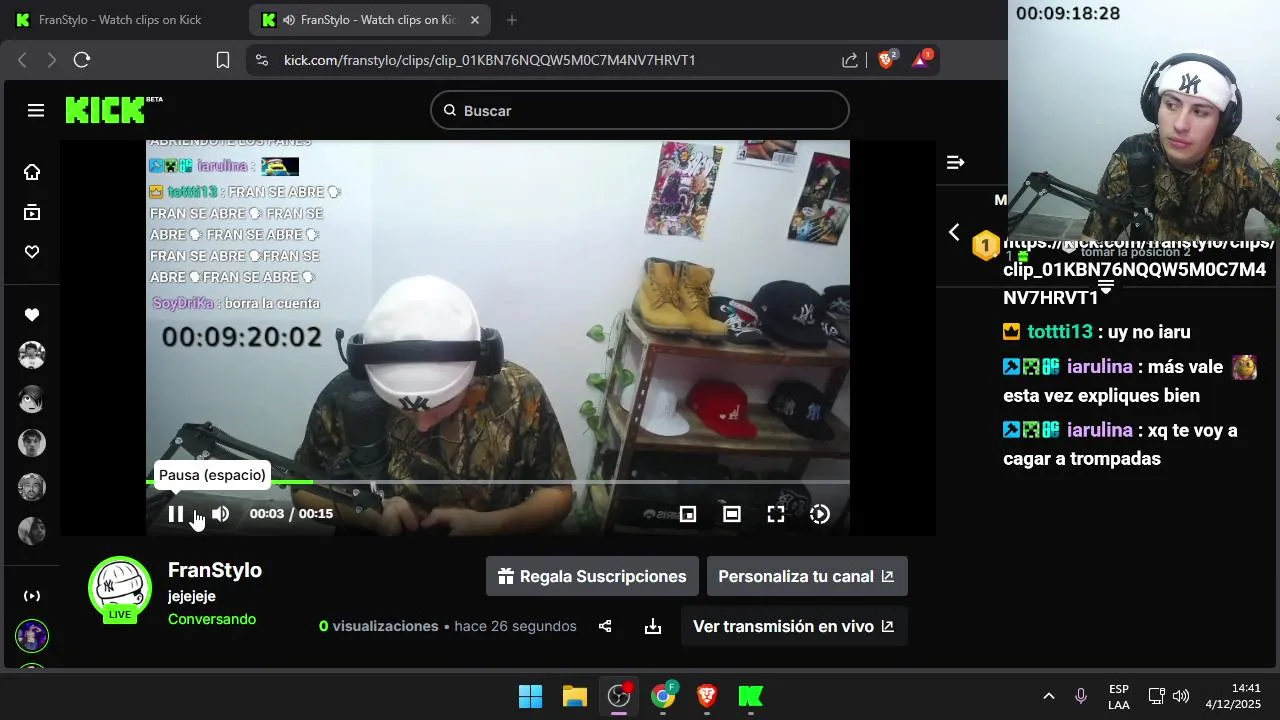The width and height of the screenshot is (1280, 720).
Task: Open Google Chrome from the taskbar
Action: [663, 696]
